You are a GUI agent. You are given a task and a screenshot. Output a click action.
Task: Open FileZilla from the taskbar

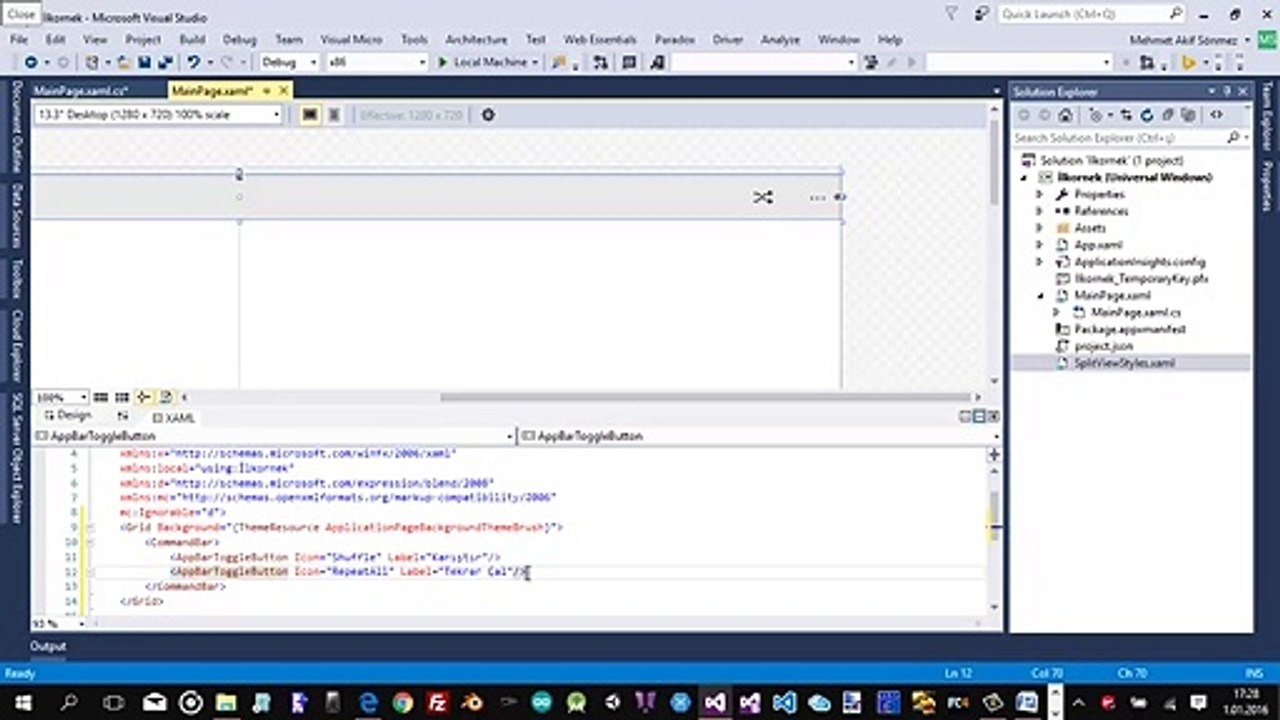(x=437, y=702)
